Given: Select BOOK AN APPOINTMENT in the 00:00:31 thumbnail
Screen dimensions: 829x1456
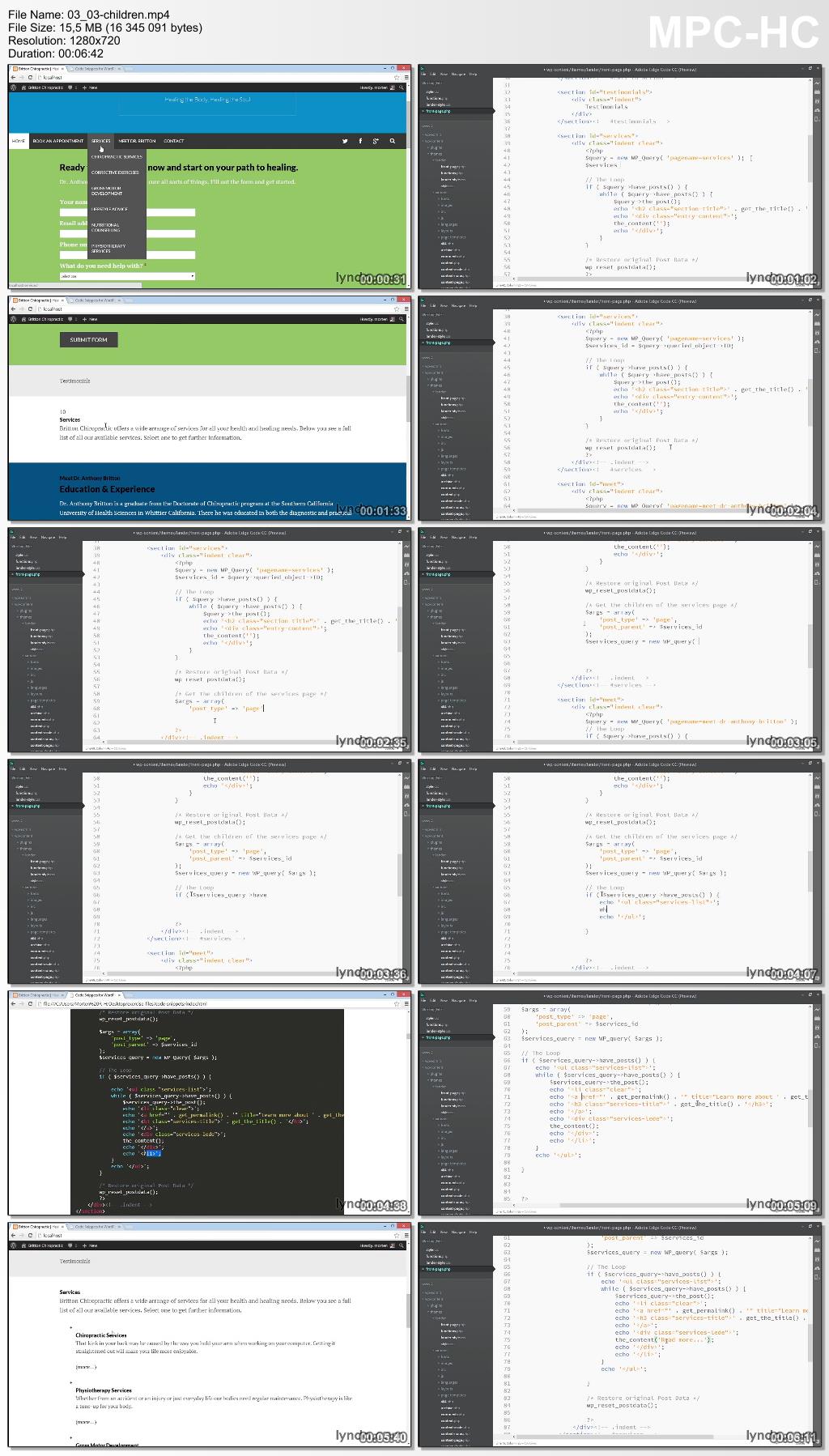Looking at the screenshot, I should 58,141.
